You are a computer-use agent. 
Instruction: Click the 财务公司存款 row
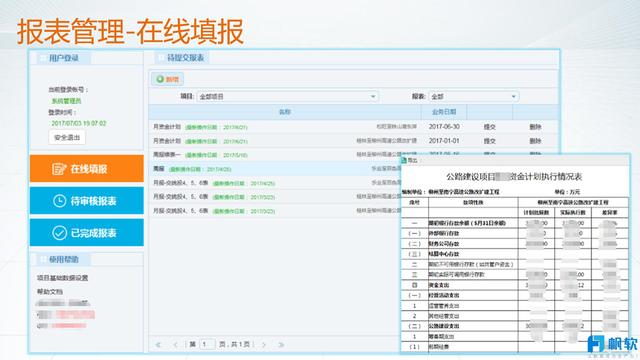515,244
